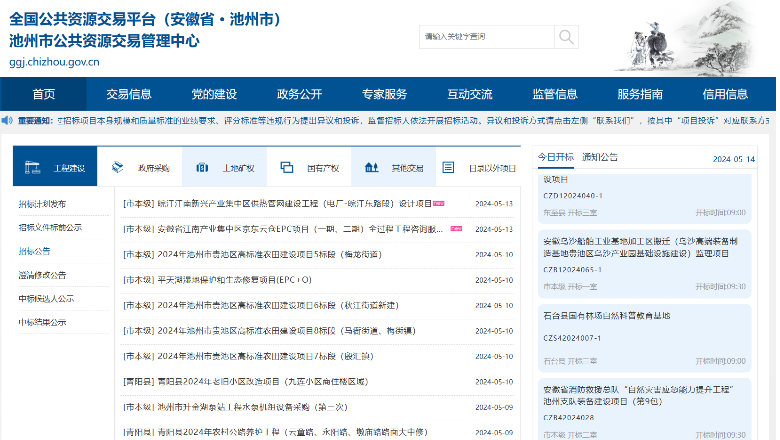Switch to the 通知公告 tab

(x=600, y=157)
